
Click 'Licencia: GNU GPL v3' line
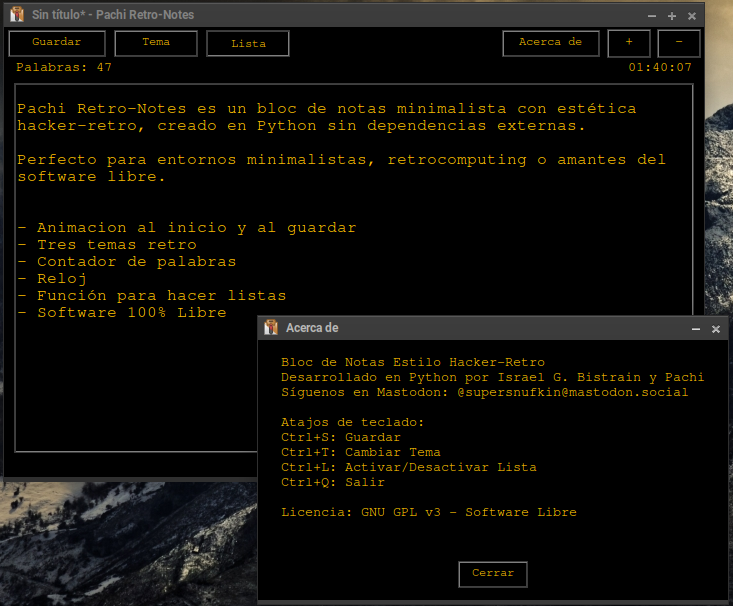429,512
